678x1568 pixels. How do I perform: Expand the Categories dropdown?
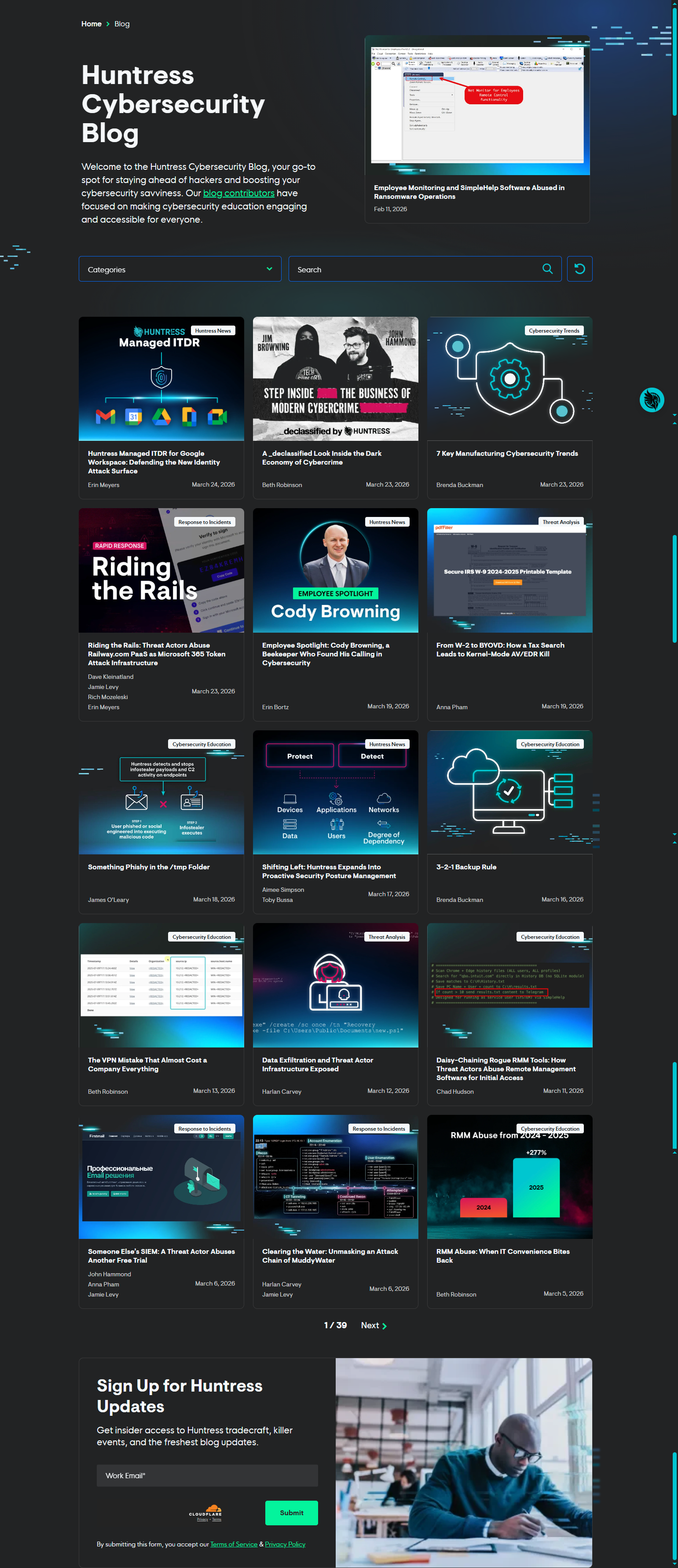180,269
